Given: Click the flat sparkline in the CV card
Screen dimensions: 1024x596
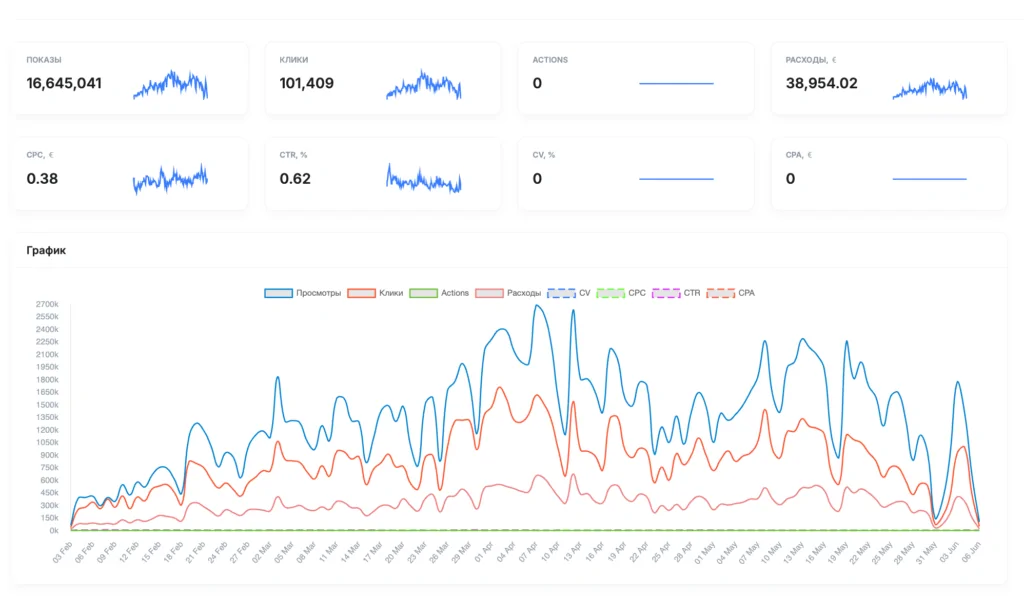Looking at the screenshot, I should [x=677, y=179].
